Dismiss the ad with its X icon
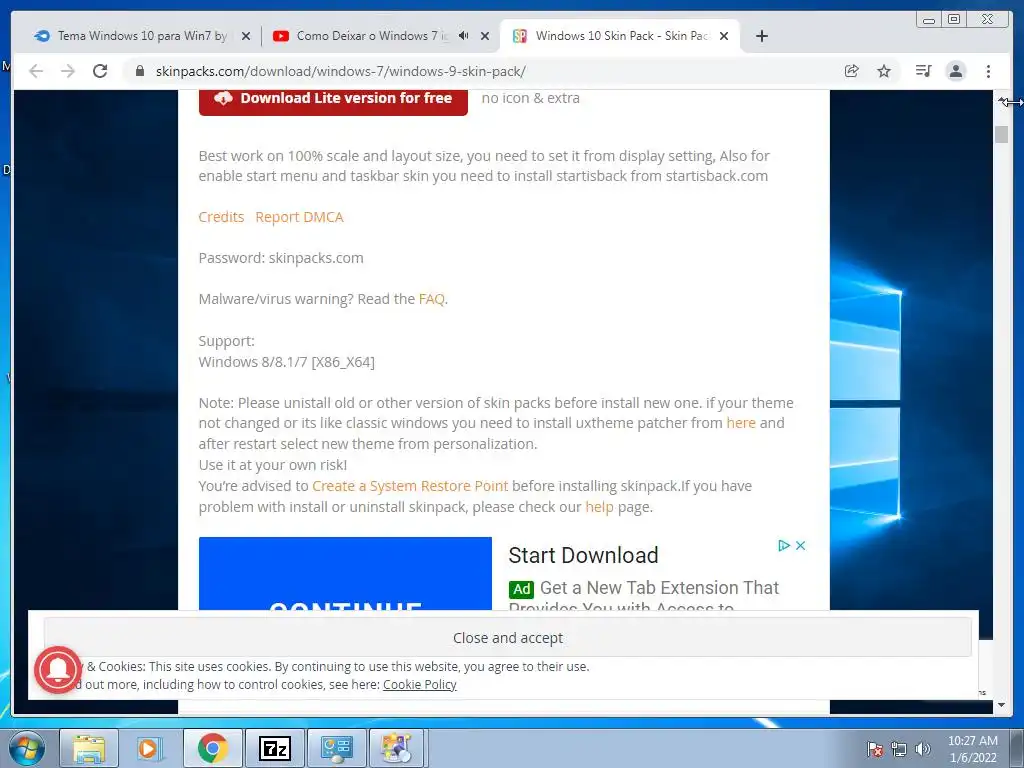1024x768 pixels. tap(801, 545)
